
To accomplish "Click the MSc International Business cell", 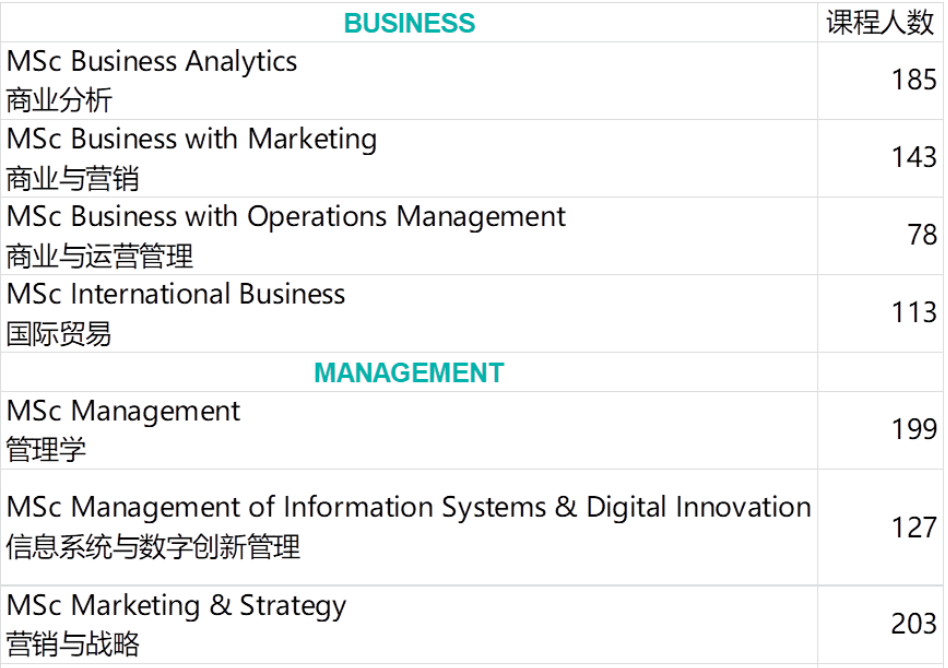I will [x=176, y=295].
